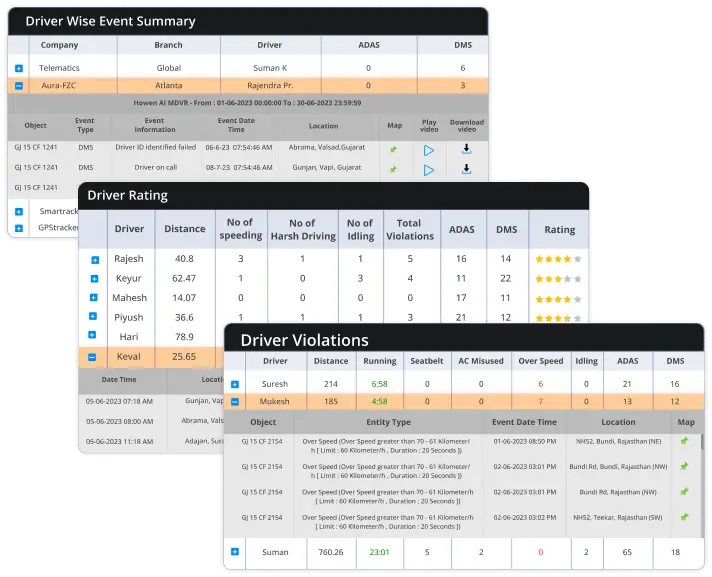The width and height of the screenshot is (712, 577).
Task: Show map for Bundi Rd, Rajasthan (NW) violation
Action: click(x=684, y=492)
